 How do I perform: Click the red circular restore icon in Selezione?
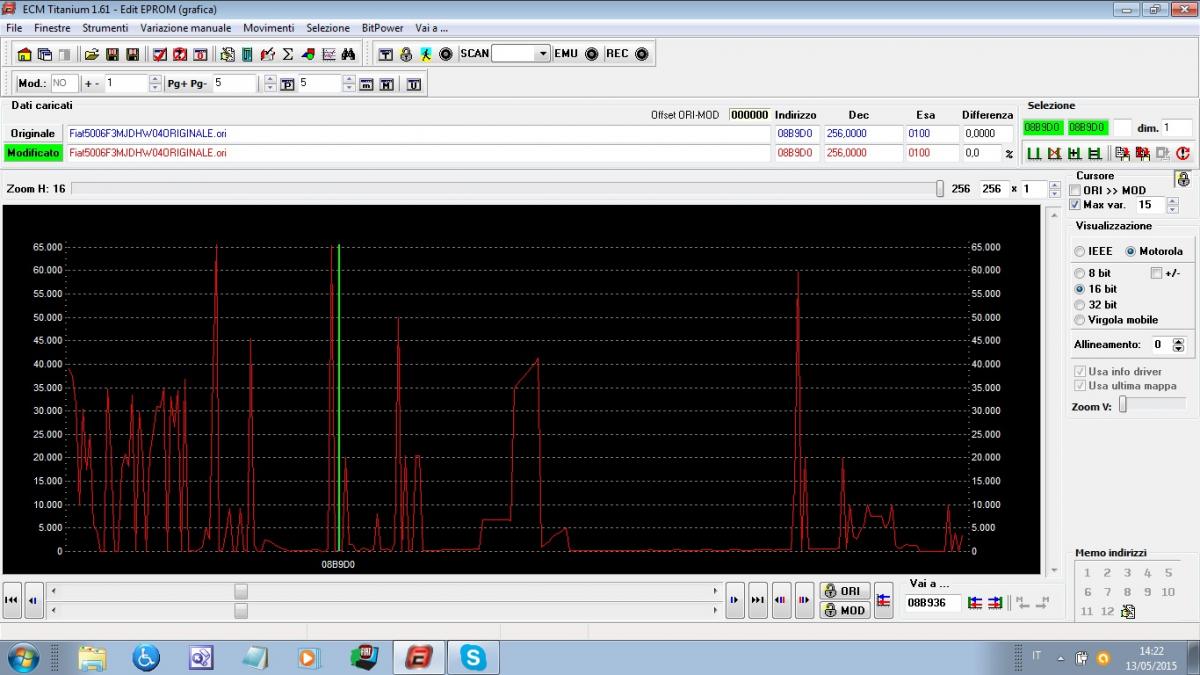click(x=1182, y=153)
